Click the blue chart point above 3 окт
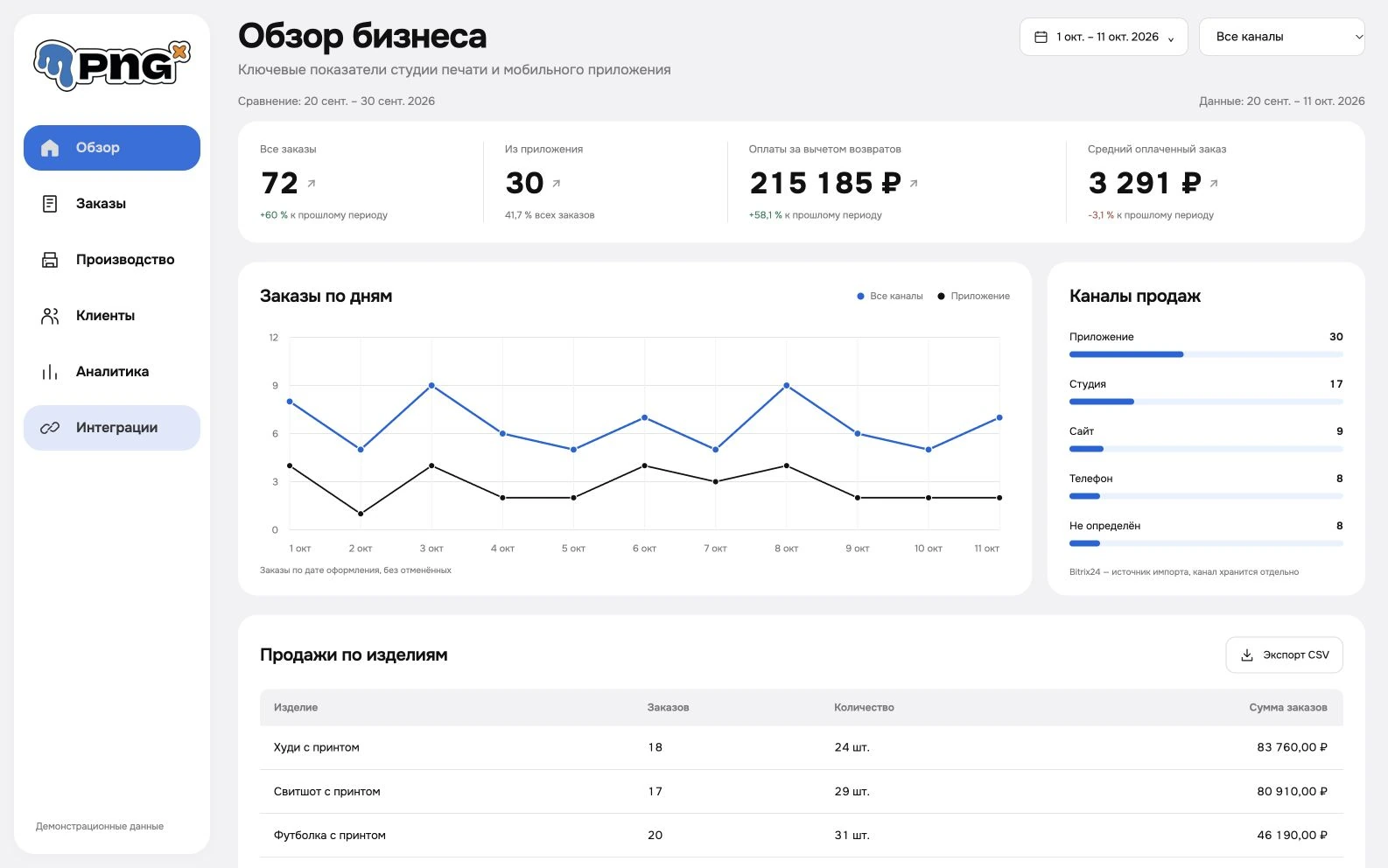The width and height of the screenshot is (1388, 868). pyautogui.click(x=431, y=386)
